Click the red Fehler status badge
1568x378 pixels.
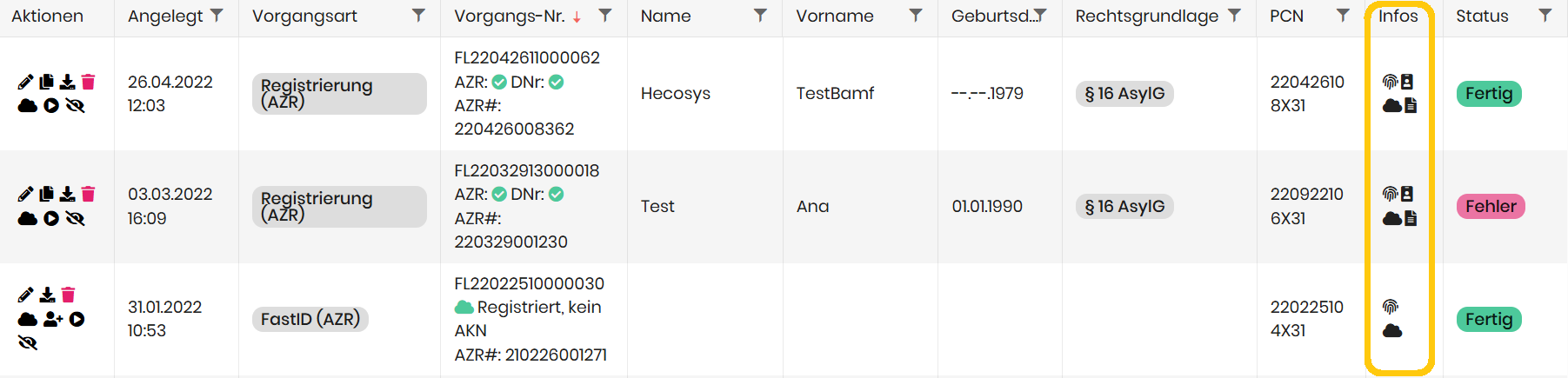(1490, 206)
